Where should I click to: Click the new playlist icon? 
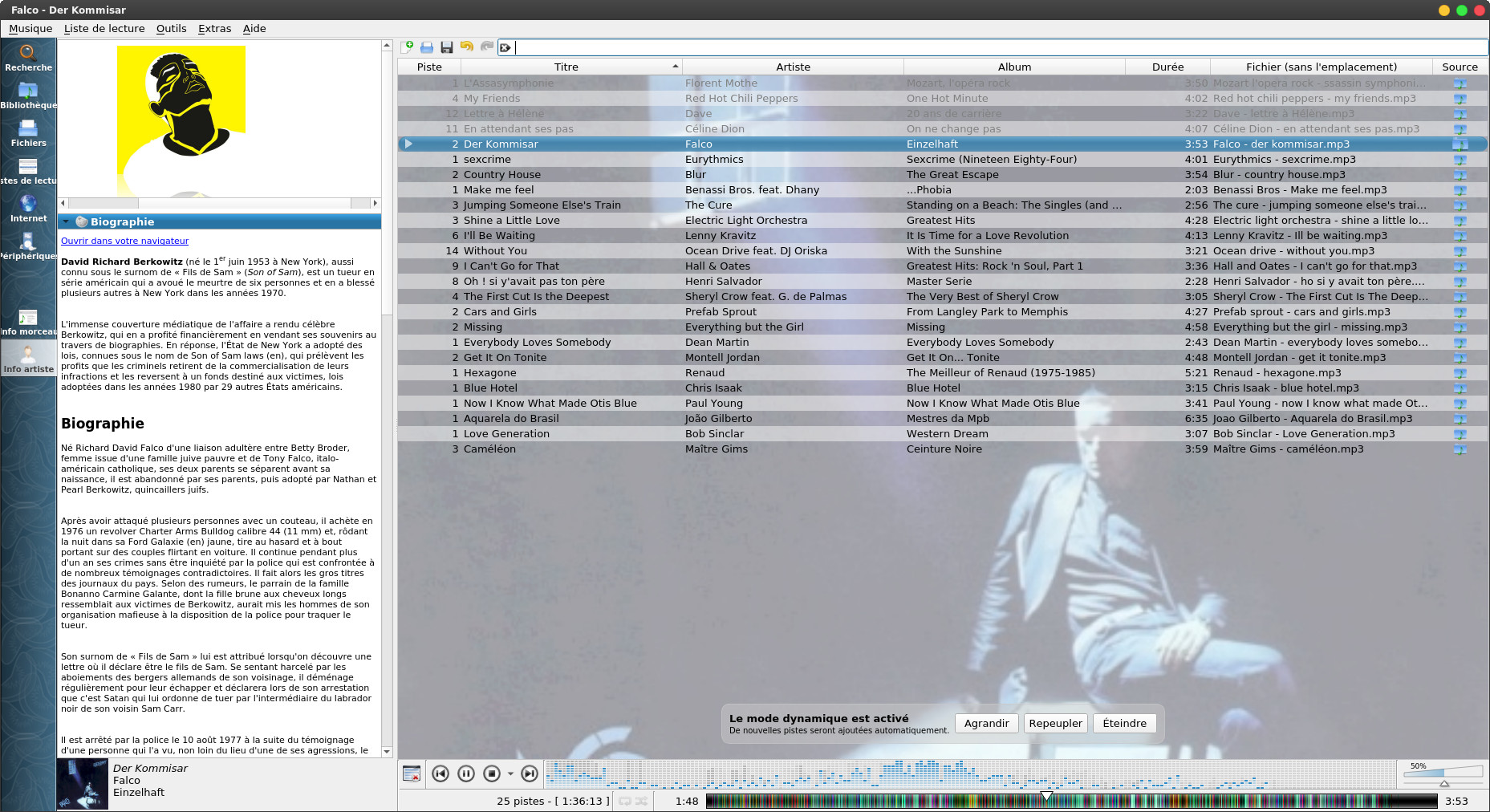tap(408, 47)
